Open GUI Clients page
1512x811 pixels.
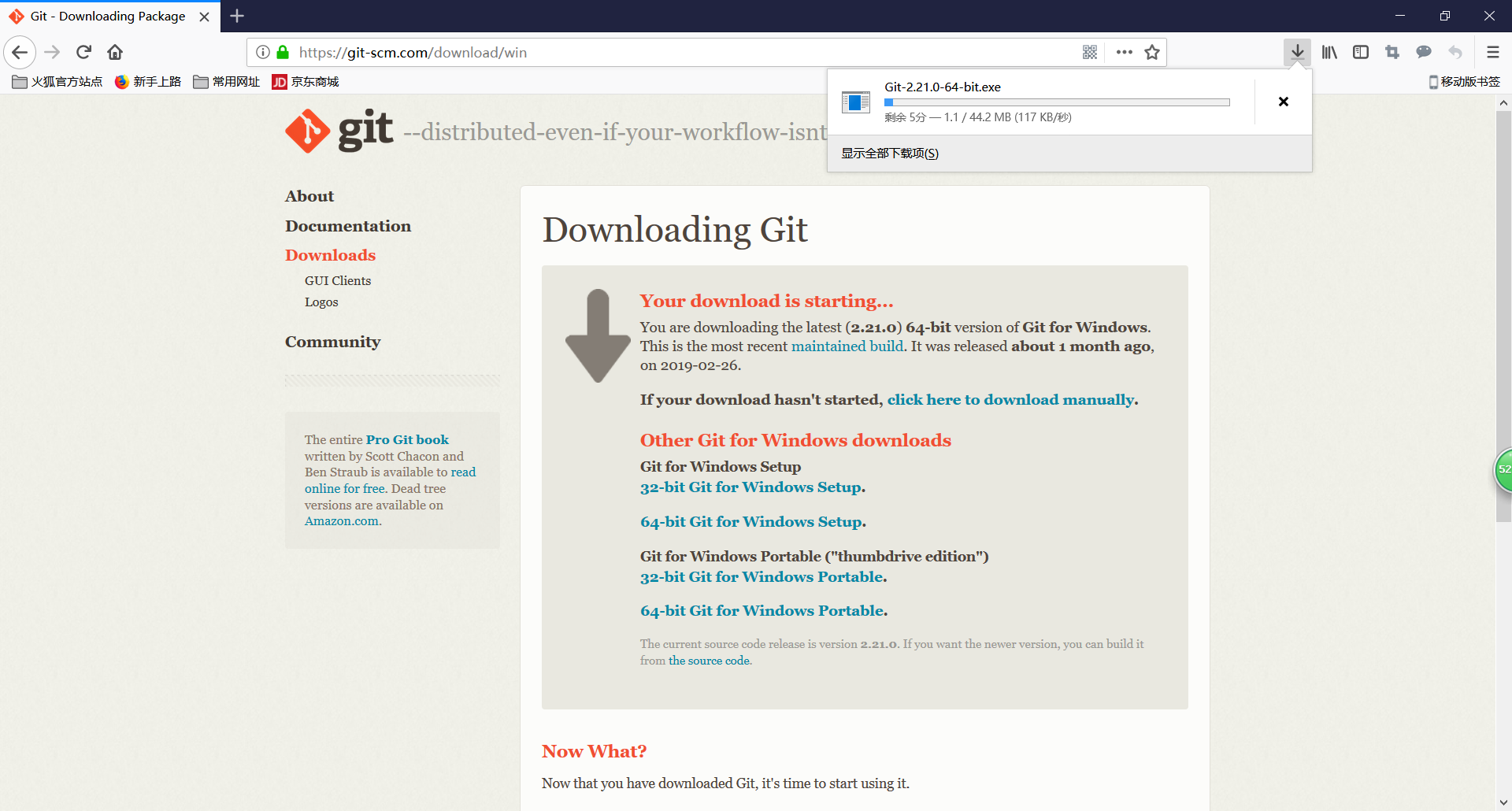[338, 280]
